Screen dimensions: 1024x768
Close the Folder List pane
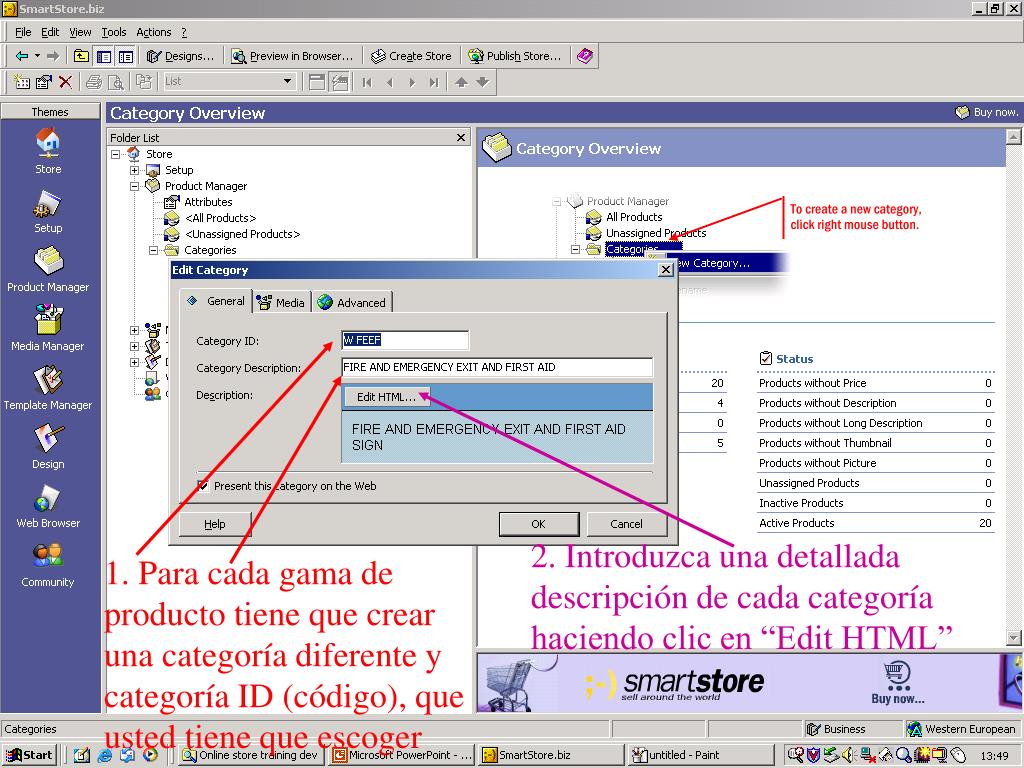[x=461, y=137]
